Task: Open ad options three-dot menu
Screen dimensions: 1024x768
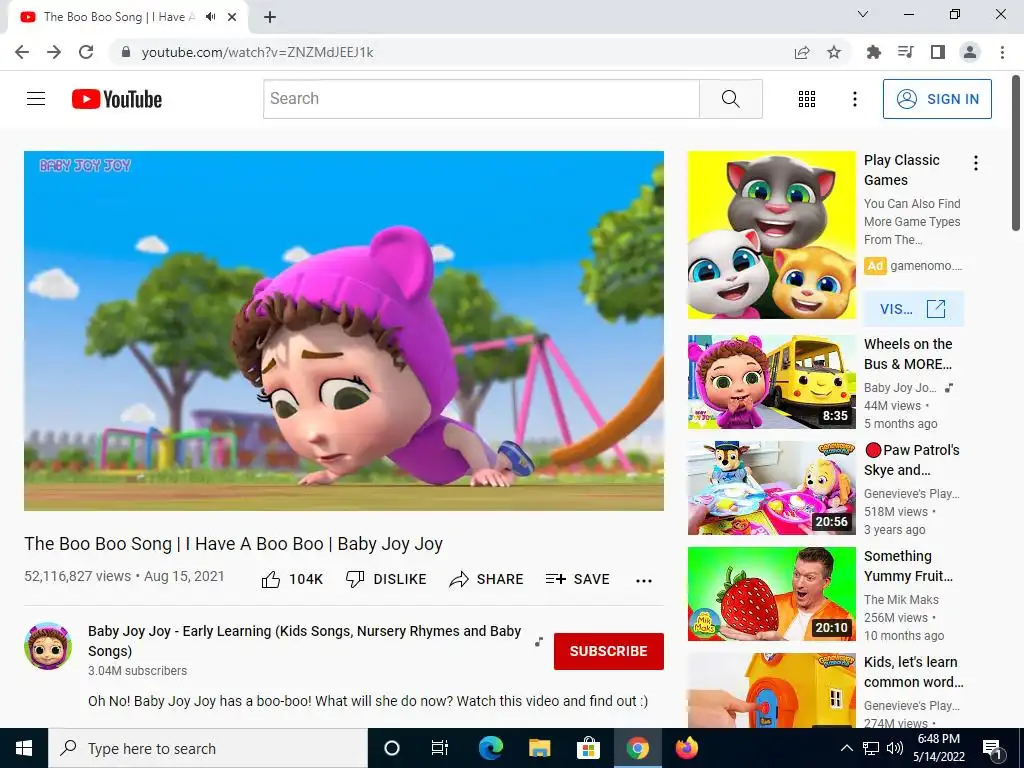Action: 976,163
